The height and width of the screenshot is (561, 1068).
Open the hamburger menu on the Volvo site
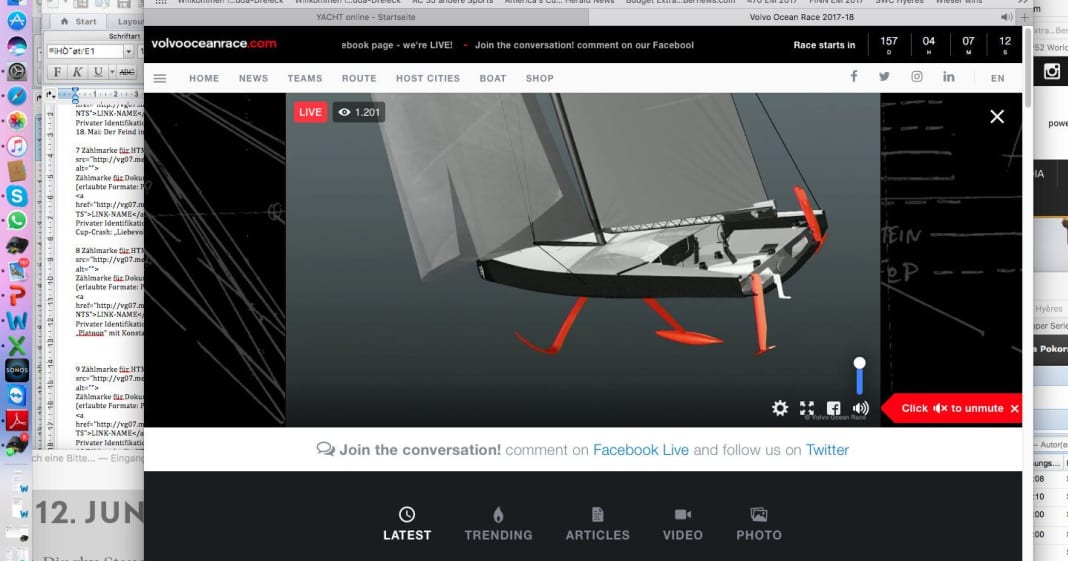(160, 78)
